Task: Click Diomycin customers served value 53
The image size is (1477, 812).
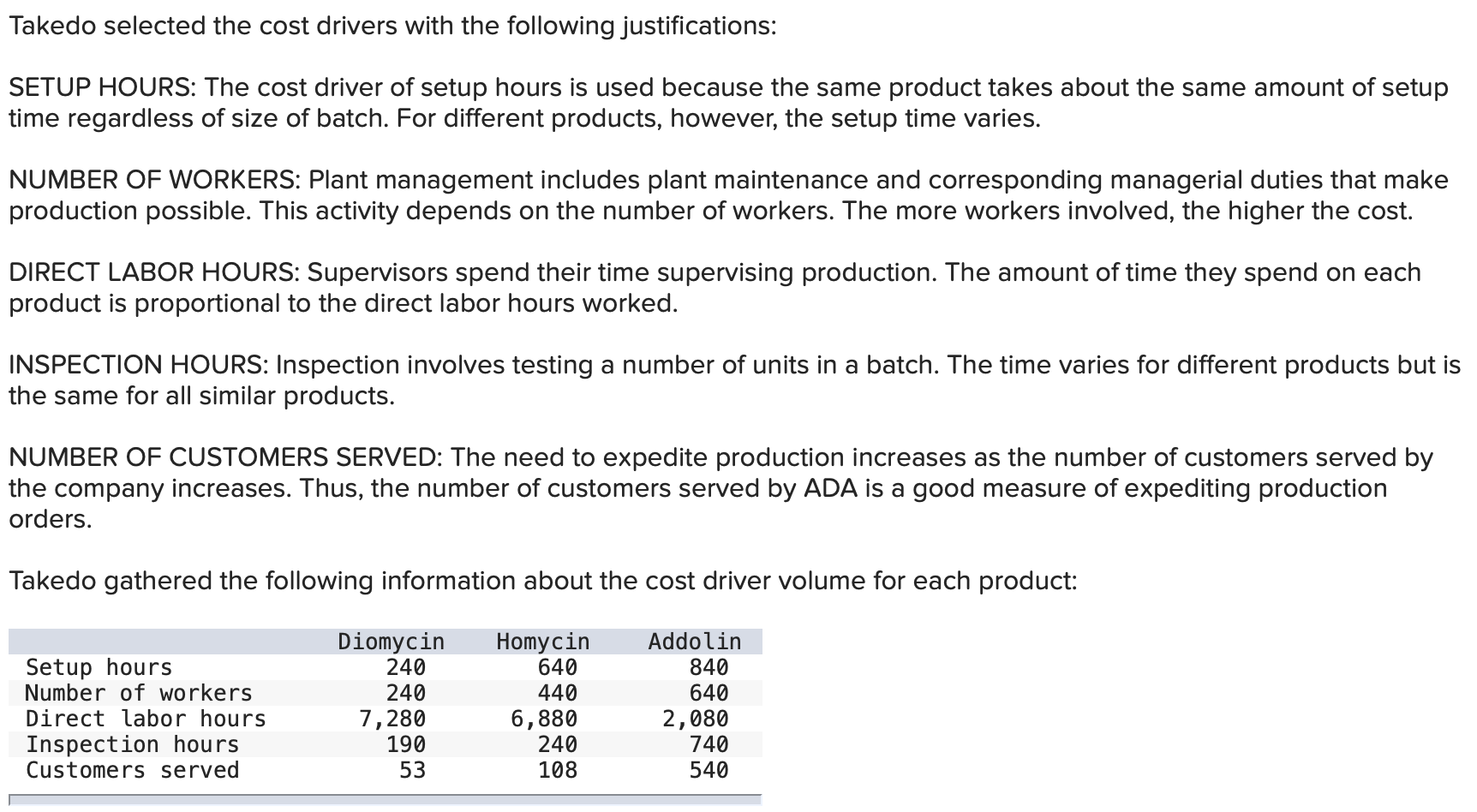Action: pyautogui.click(x=413, y=770)
